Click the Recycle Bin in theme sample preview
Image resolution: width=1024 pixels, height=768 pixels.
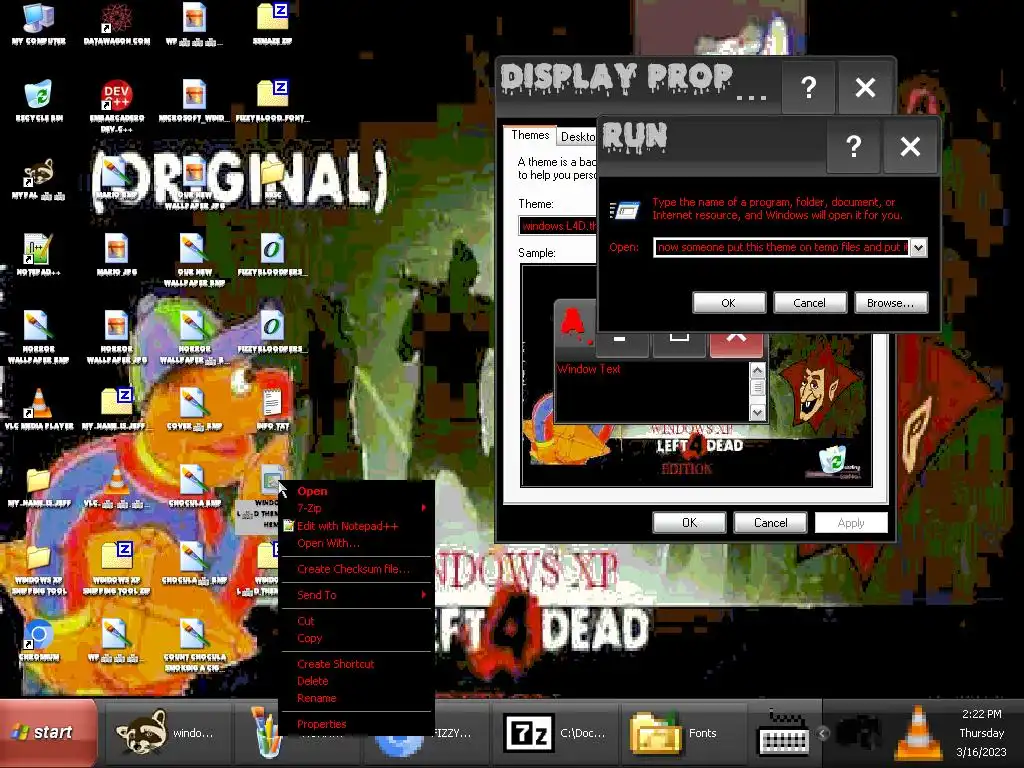point(835,461)
